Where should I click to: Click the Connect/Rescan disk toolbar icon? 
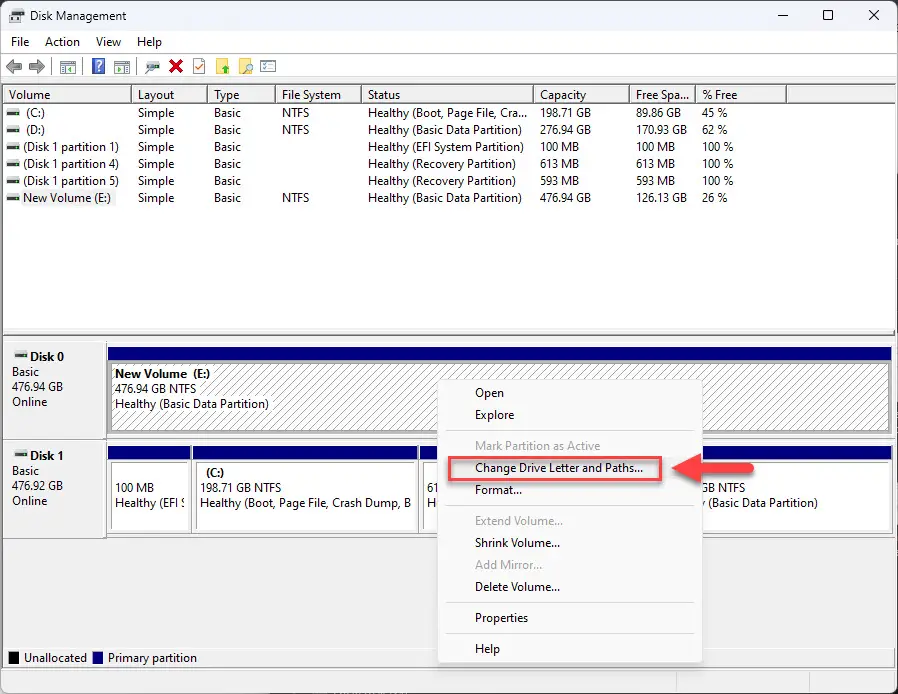[x=152, y=67]
